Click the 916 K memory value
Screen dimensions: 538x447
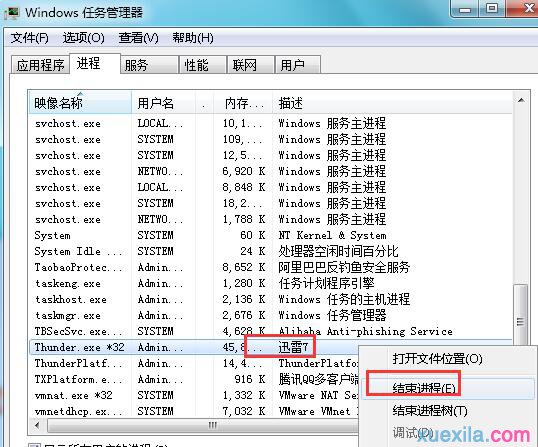(249, 379)
